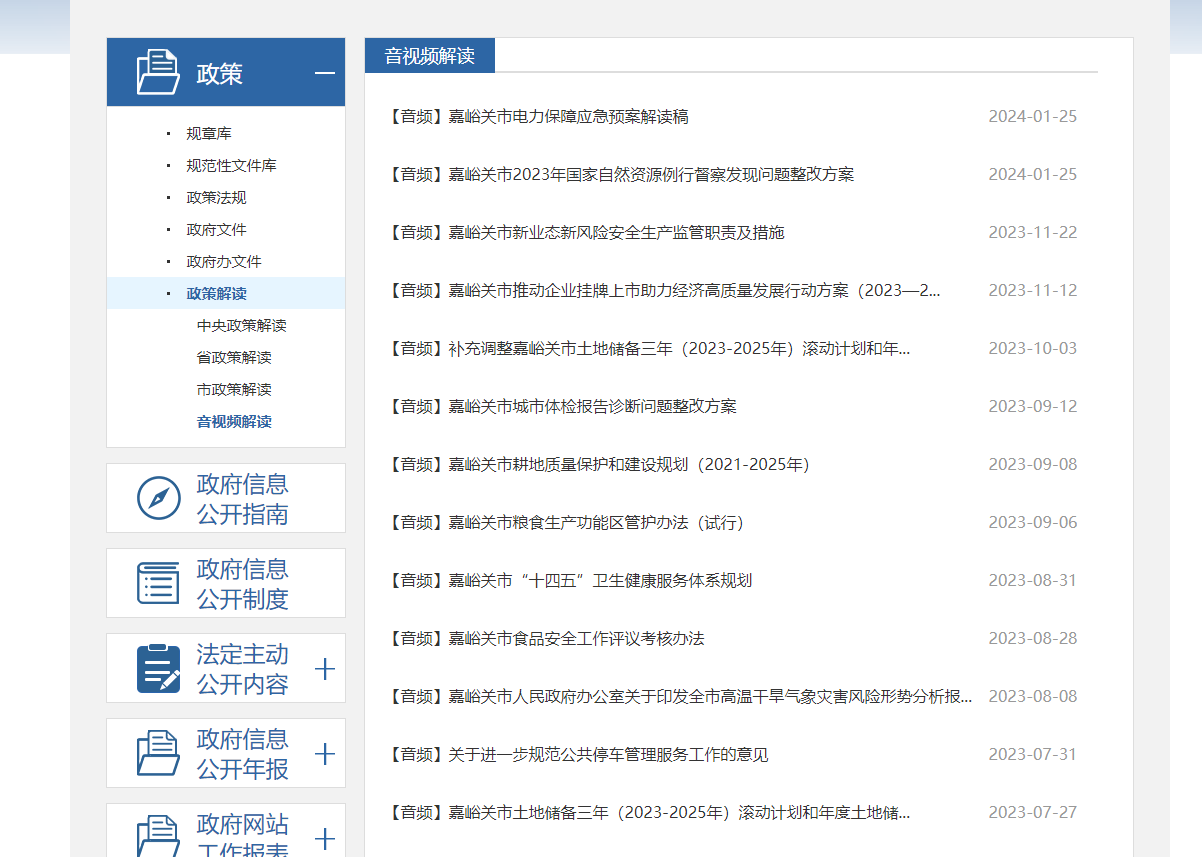The height and width of the screenshot is (857, 1202).
Task: Select 市政策解读 submenu item
Action: pos(234,389)
